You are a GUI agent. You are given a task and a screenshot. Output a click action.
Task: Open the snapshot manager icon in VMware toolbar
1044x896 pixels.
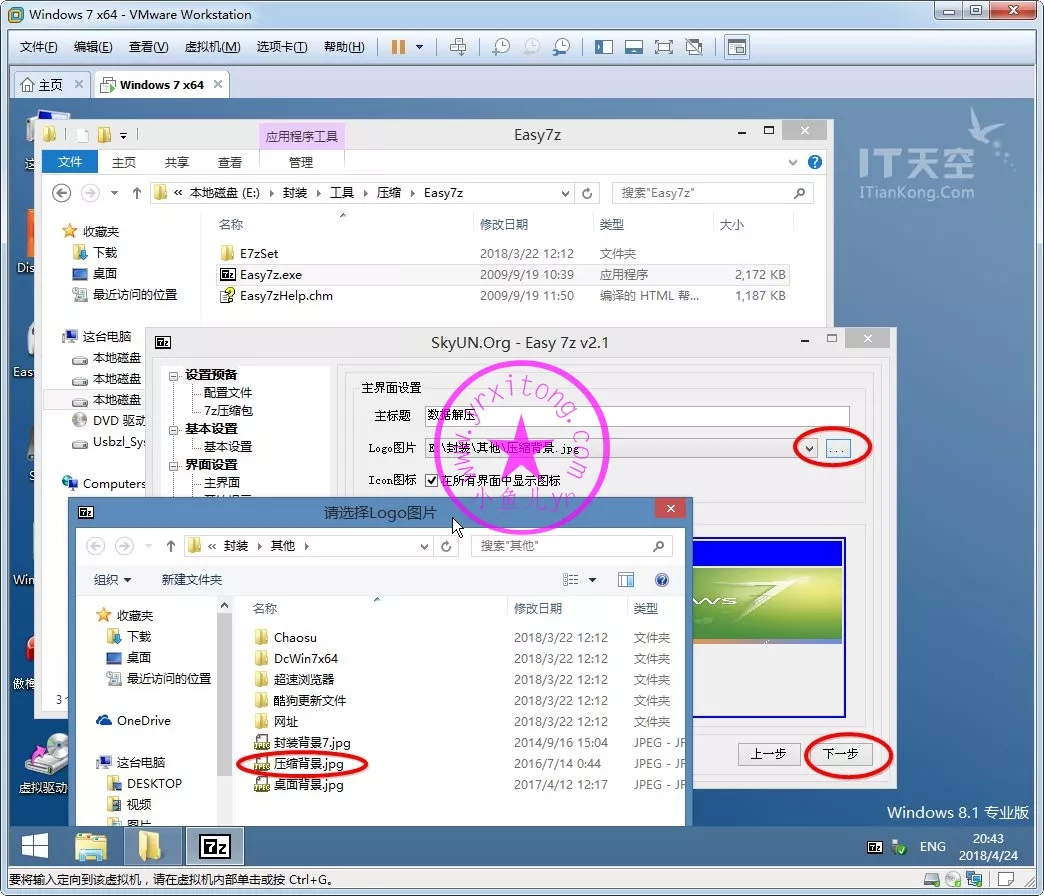pos(562,47)
